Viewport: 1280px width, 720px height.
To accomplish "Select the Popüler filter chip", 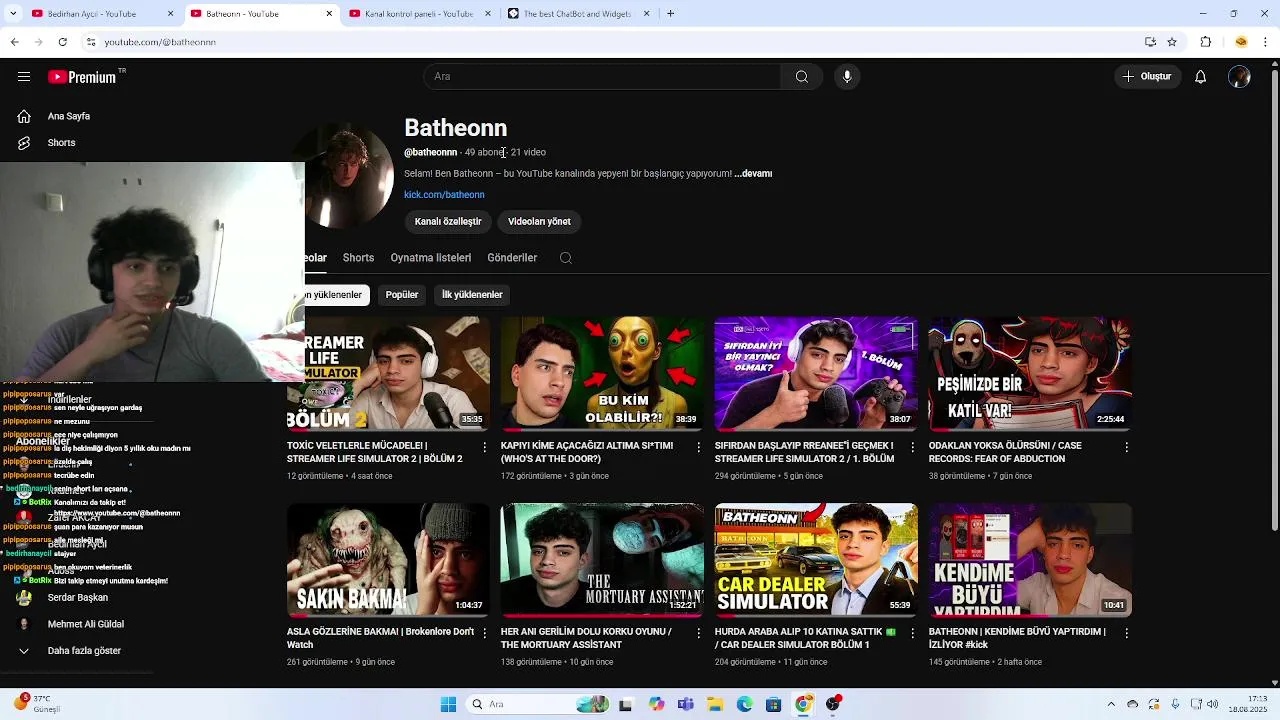I will [402, 295].
